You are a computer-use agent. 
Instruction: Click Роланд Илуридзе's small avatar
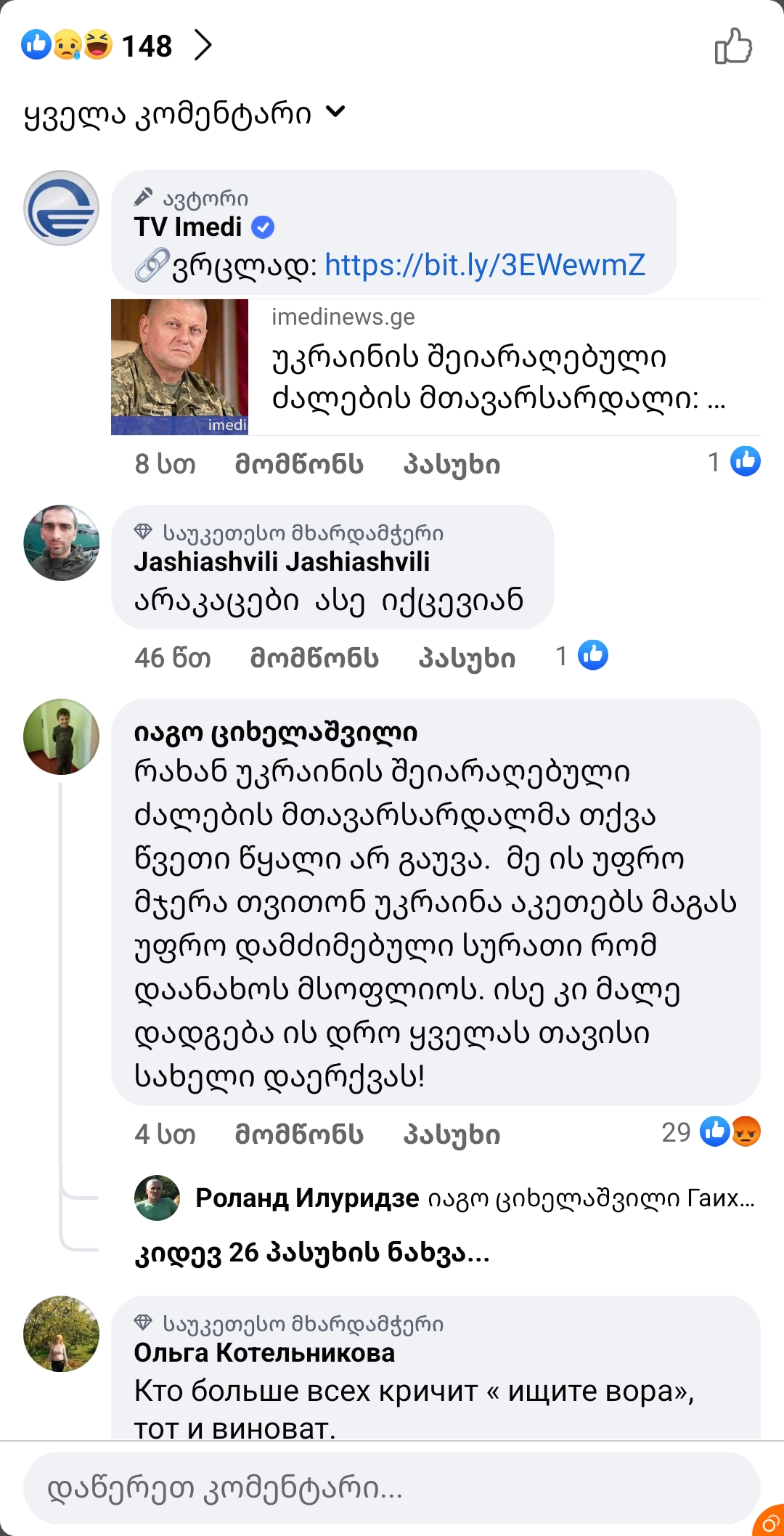pyautogui.click(x=157, y=1198)
